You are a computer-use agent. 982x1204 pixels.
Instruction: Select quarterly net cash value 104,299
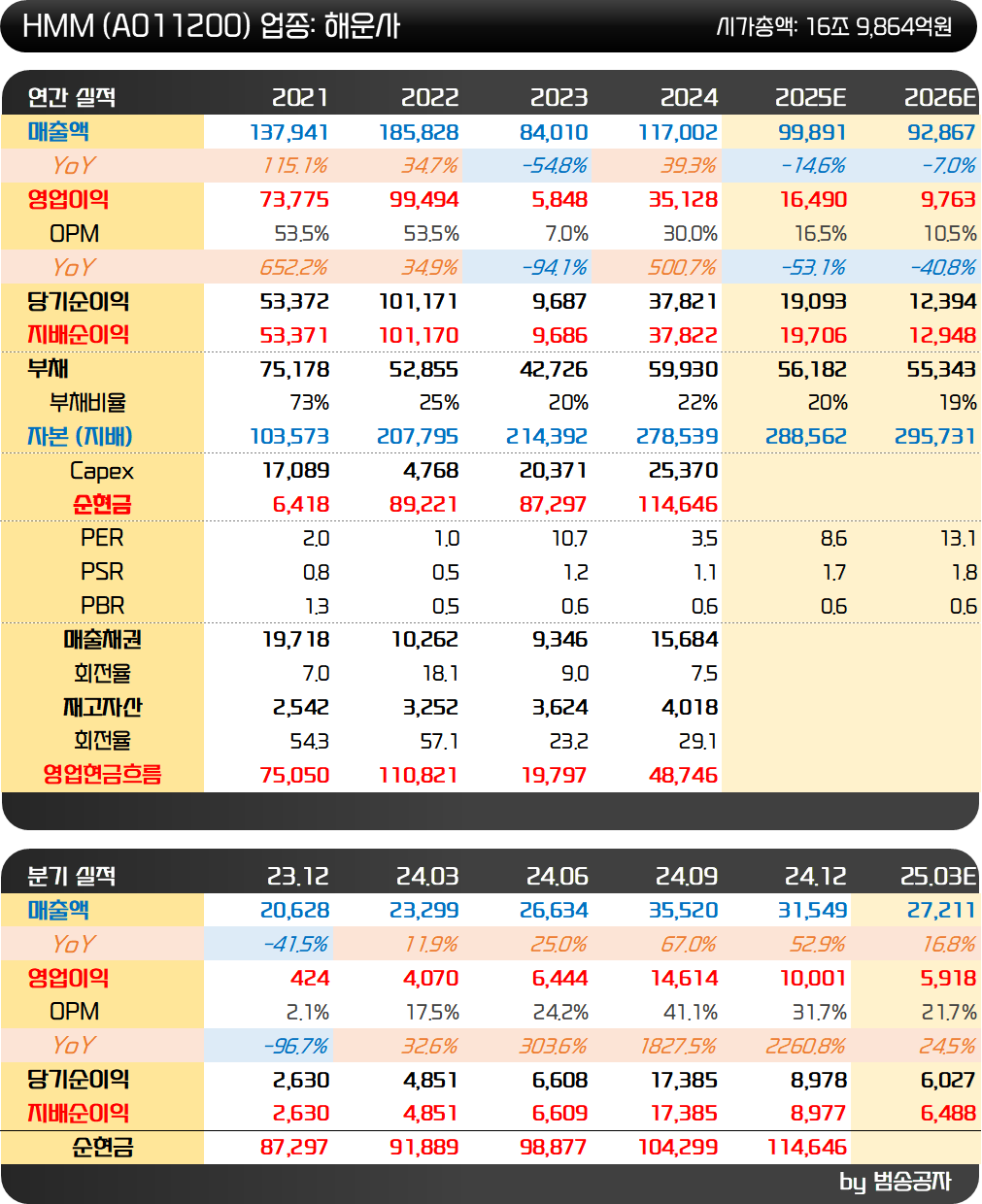pos(678,1148)
